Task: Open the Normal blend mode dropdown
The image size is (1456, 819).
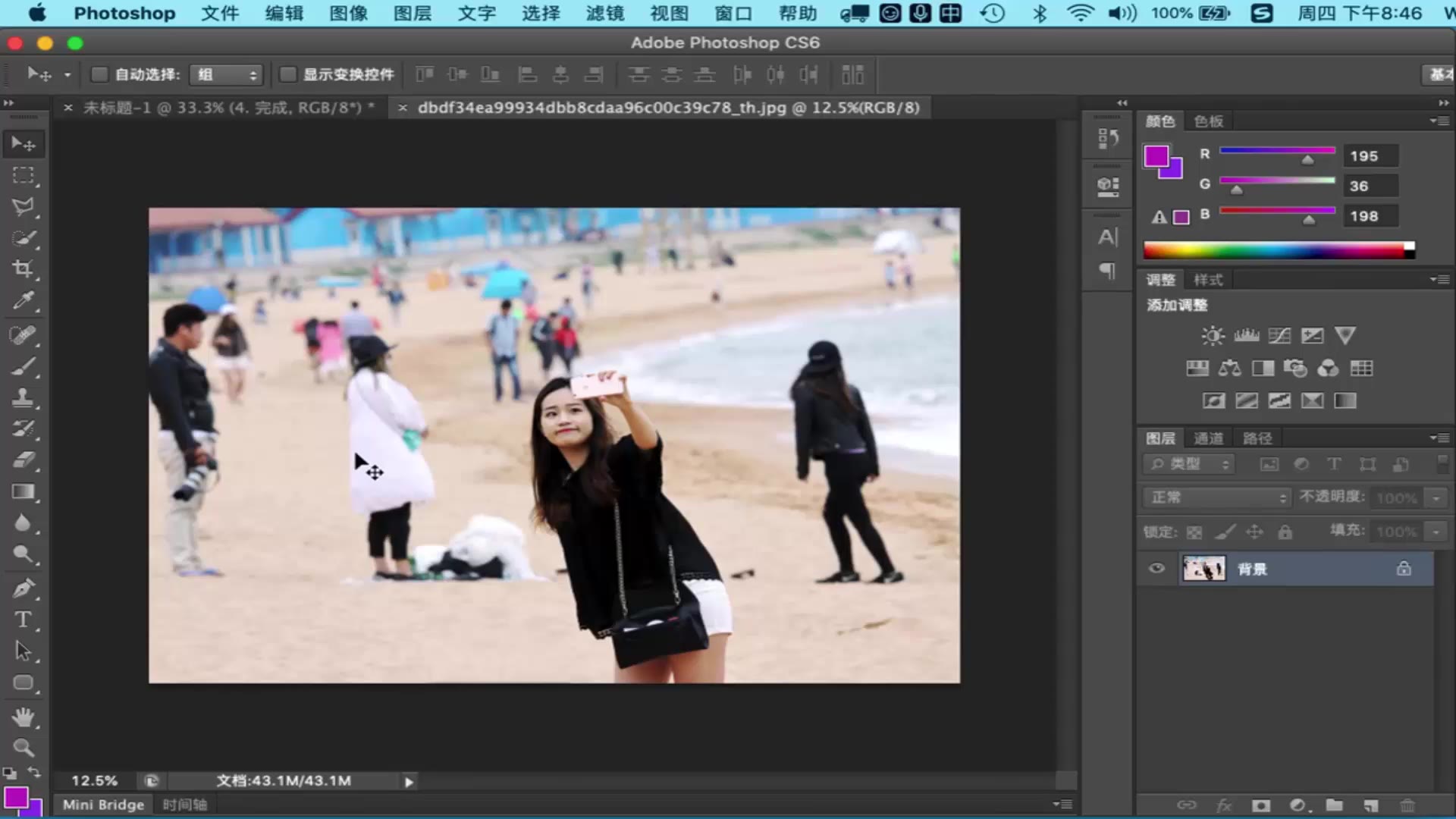Action: click(1217, 497)
